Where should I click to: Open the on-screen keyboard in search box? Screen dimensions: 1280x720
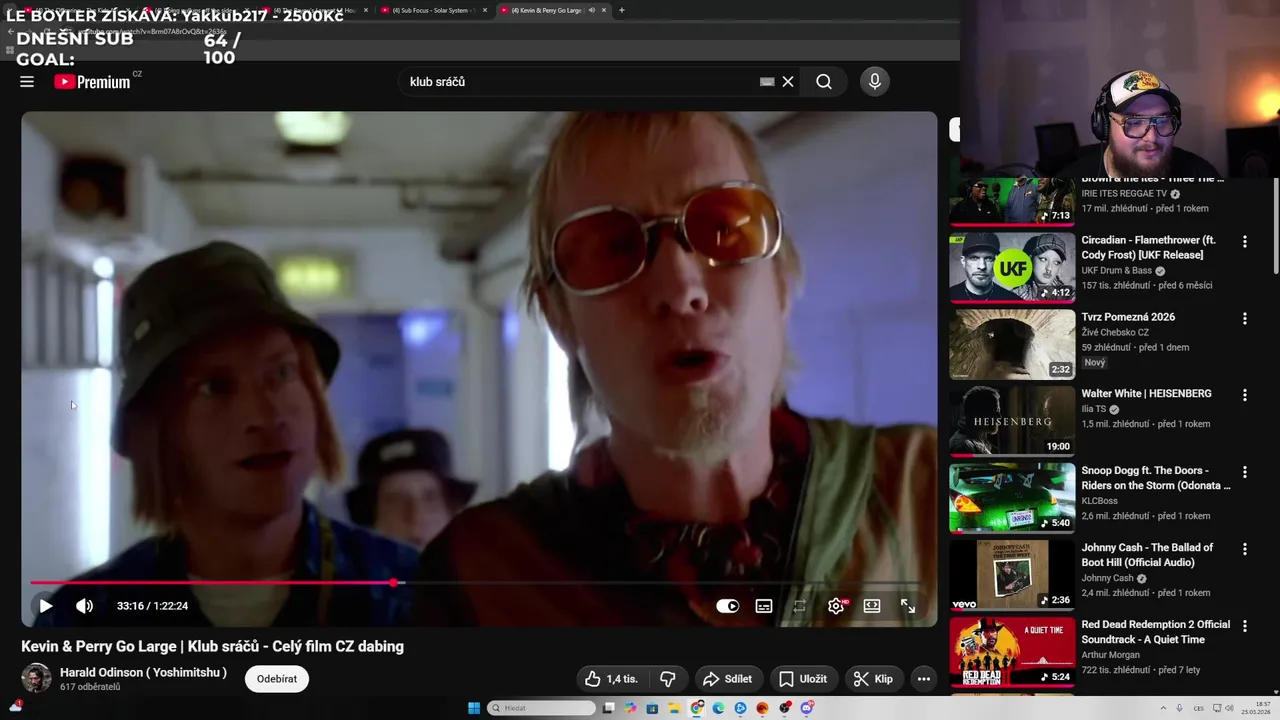(767, 82)
